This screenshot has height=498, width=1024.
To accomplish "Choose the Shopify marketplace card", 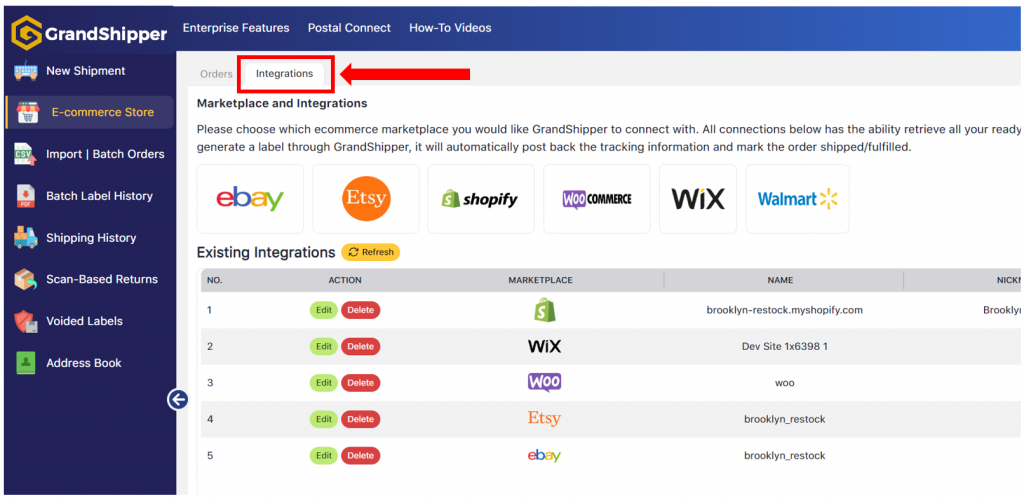I will tap(481, 198).
